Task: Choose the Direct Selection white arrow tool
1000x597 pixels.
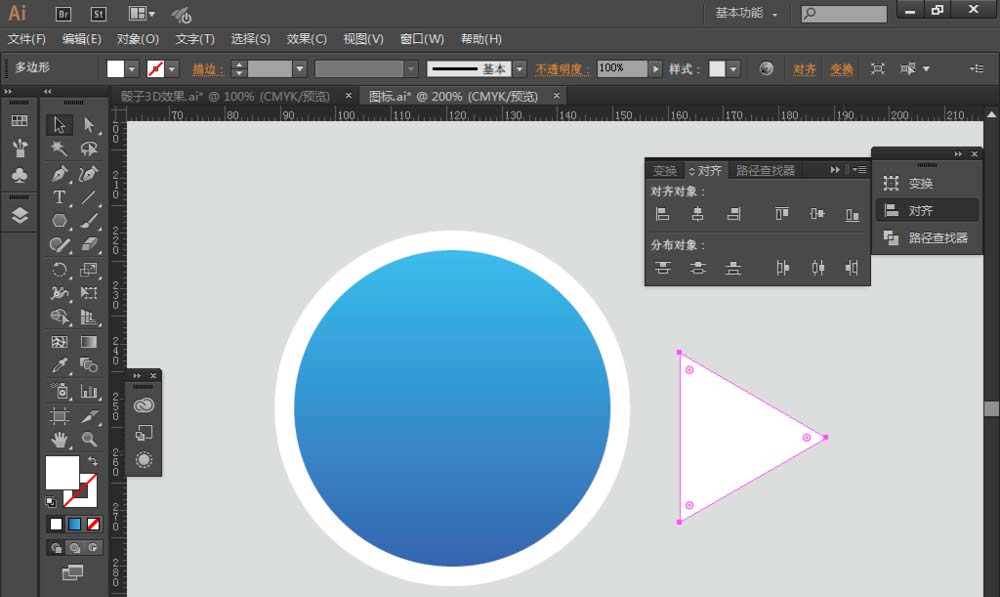Action: 89,125
